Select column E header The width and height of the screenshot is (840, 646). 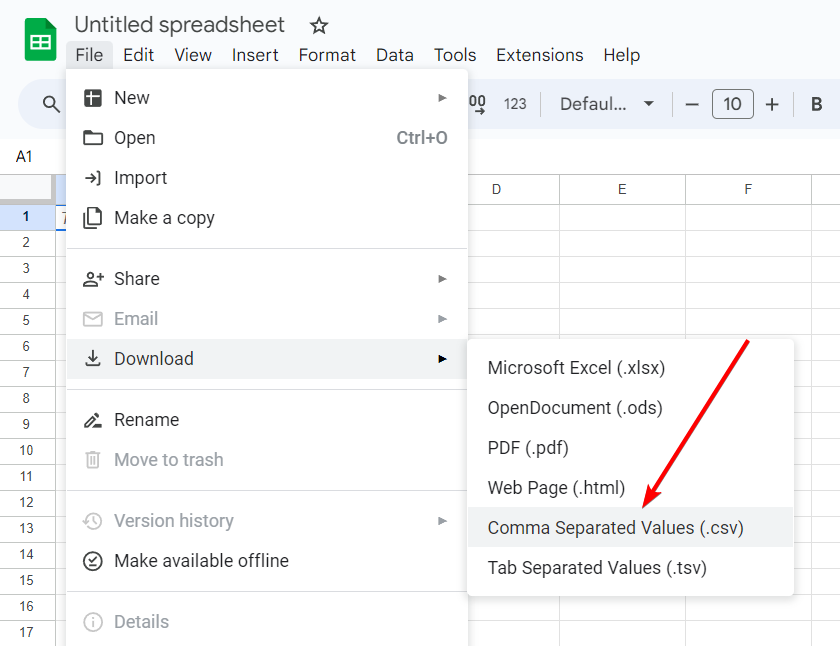622,190
